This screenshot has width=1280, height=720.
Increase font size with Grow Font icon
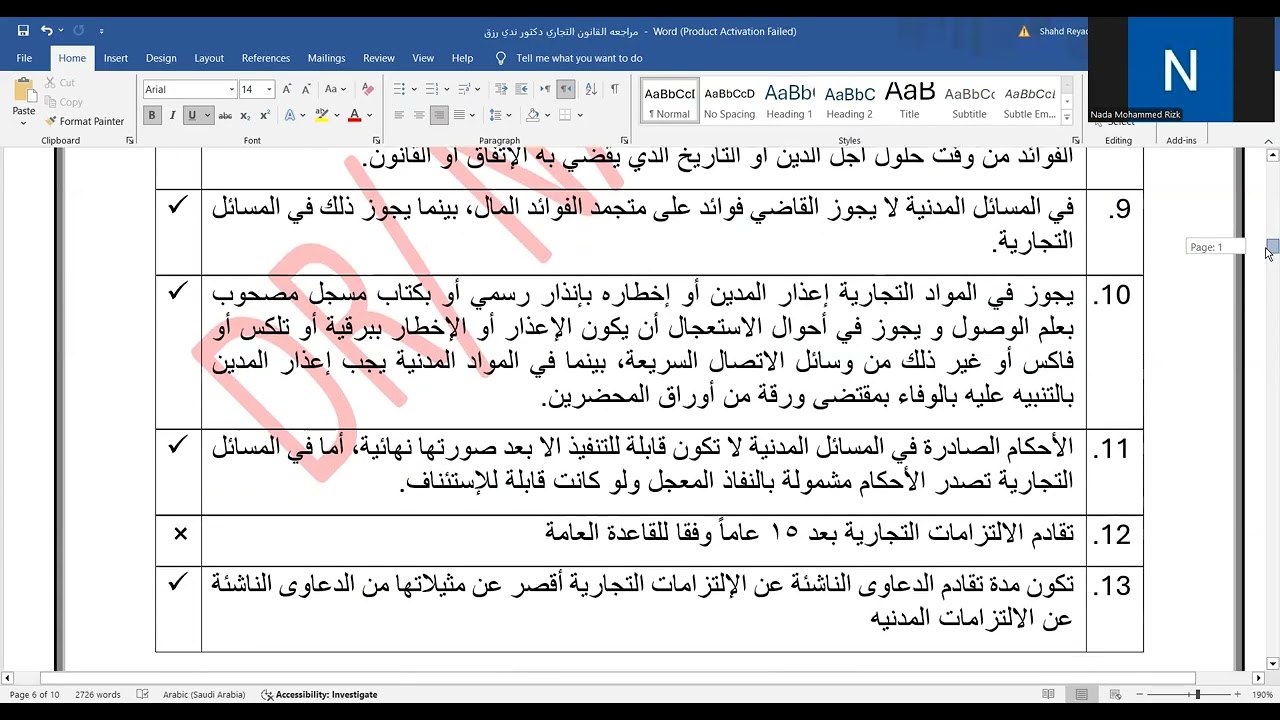[x=287, y=89]
